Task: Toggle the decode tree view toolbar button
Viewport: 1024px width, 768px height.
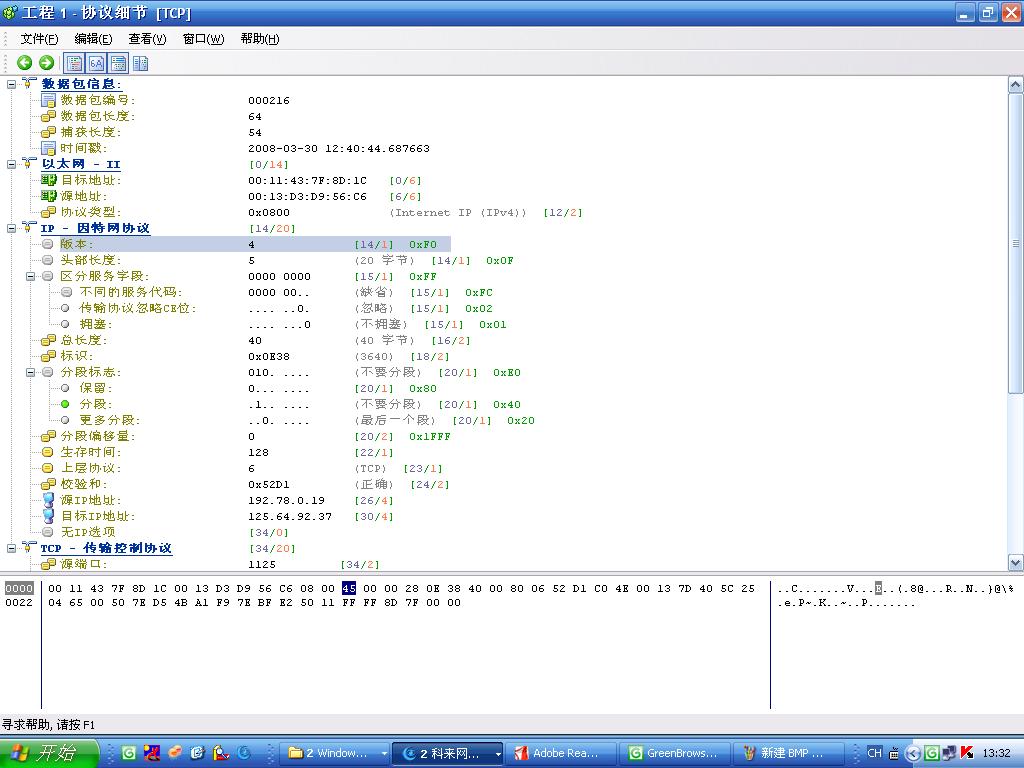Action: pyautogui.click(x=74, y=62)
